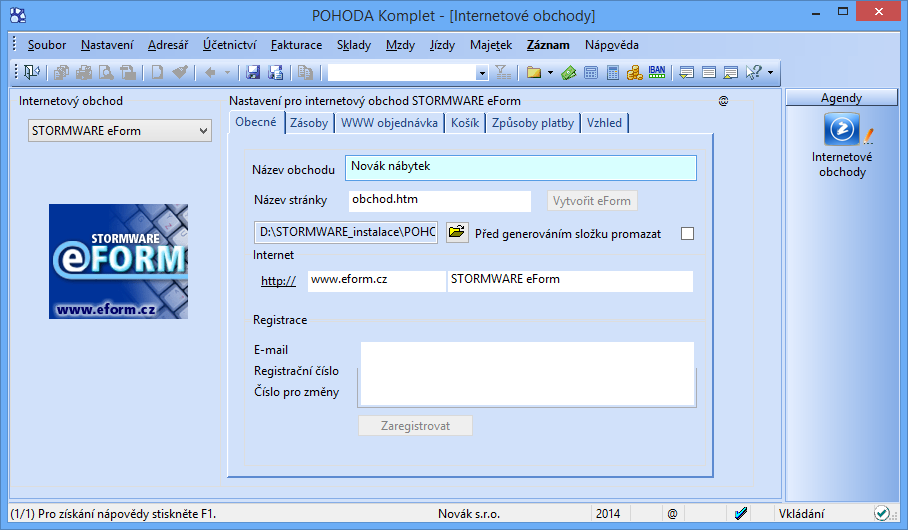Click the new record blank page icon
The height and width of the screenshot is (530, 908).
[157, 72]
